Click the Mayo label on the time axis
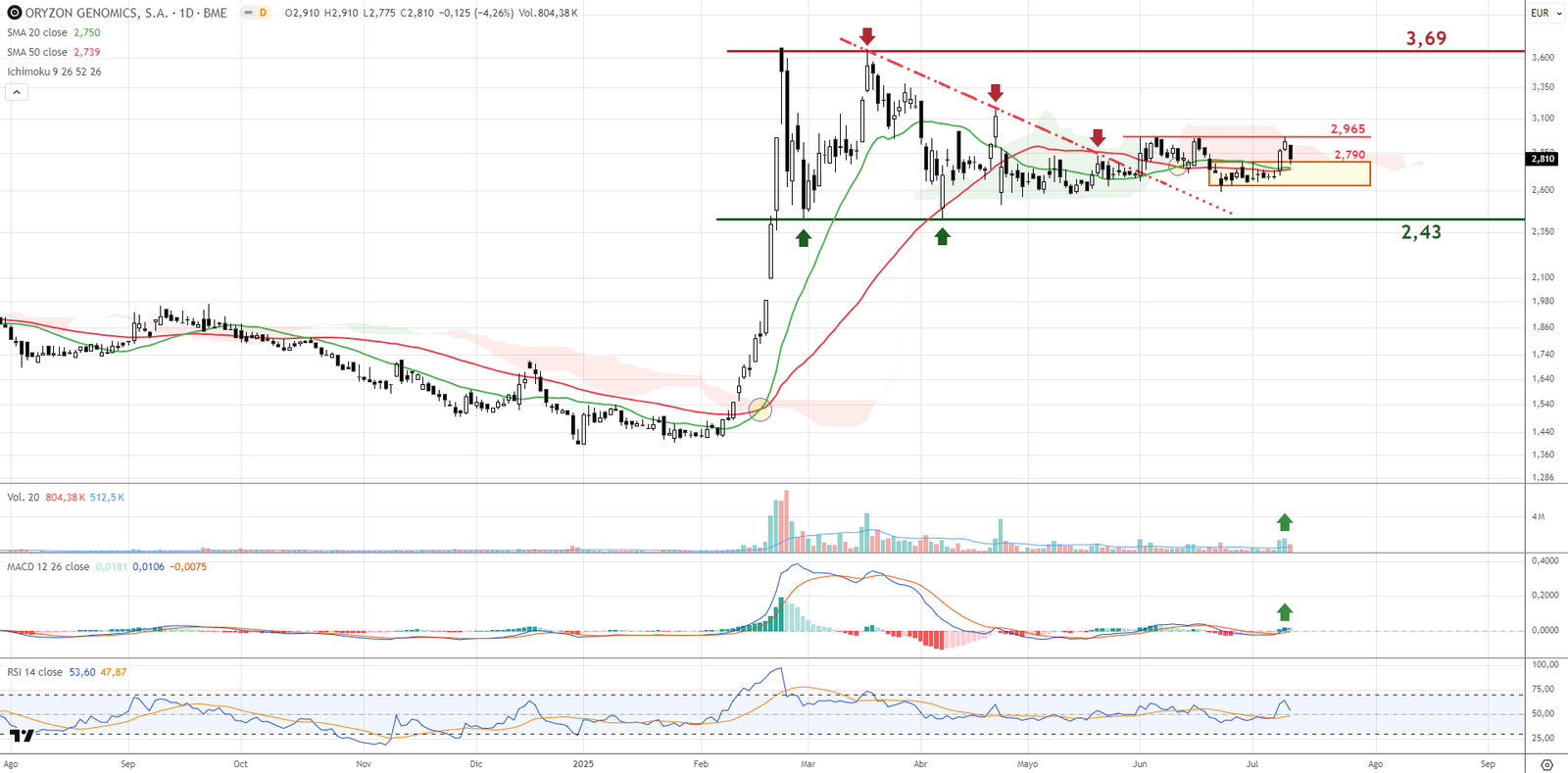 [1027, 764]
